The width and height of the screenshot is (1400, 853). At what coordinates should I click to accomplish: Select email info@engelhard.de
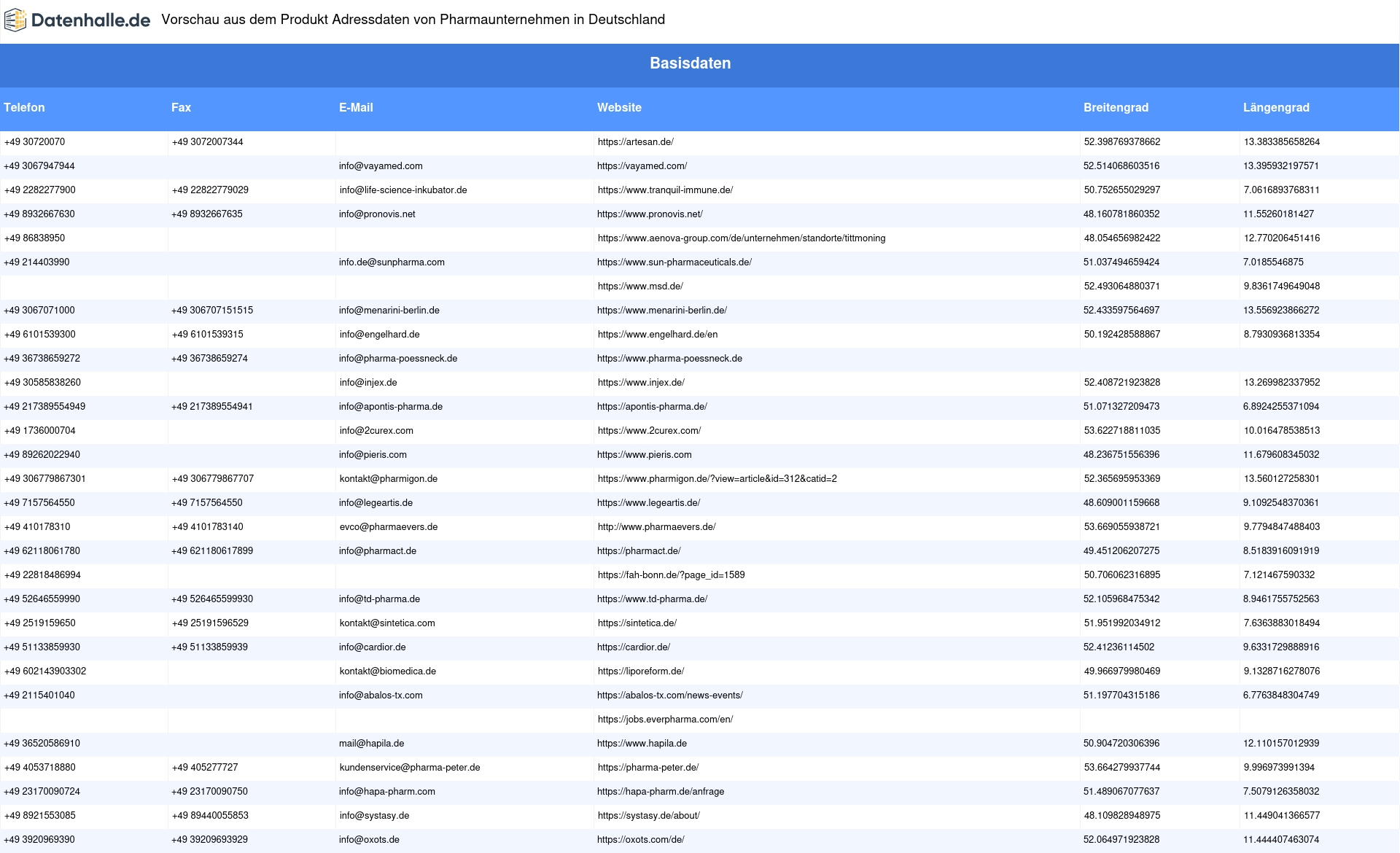coord(379,335)
